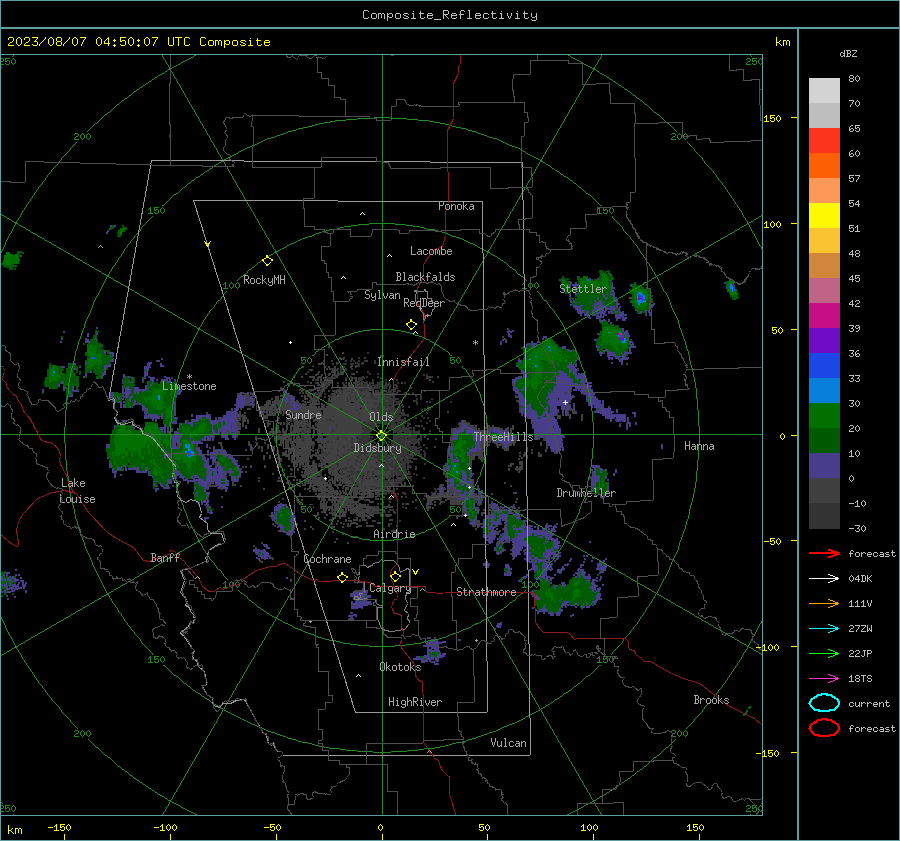
Task: Click the dBZ legend heading
Action: click(x=848, y=53)
